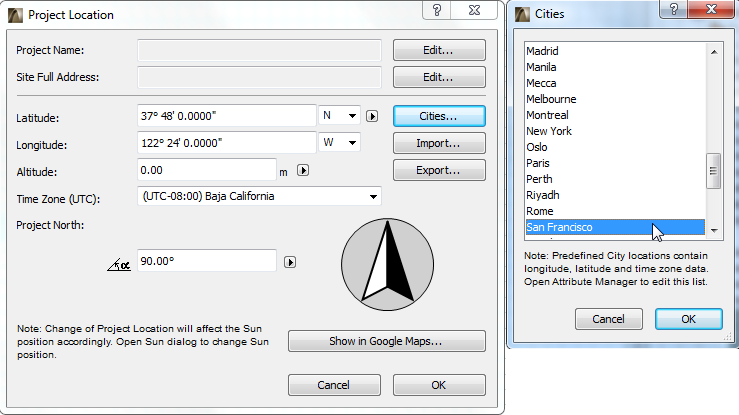Click the Project Name text field
The image size is (739, 415).
point(259,50)
